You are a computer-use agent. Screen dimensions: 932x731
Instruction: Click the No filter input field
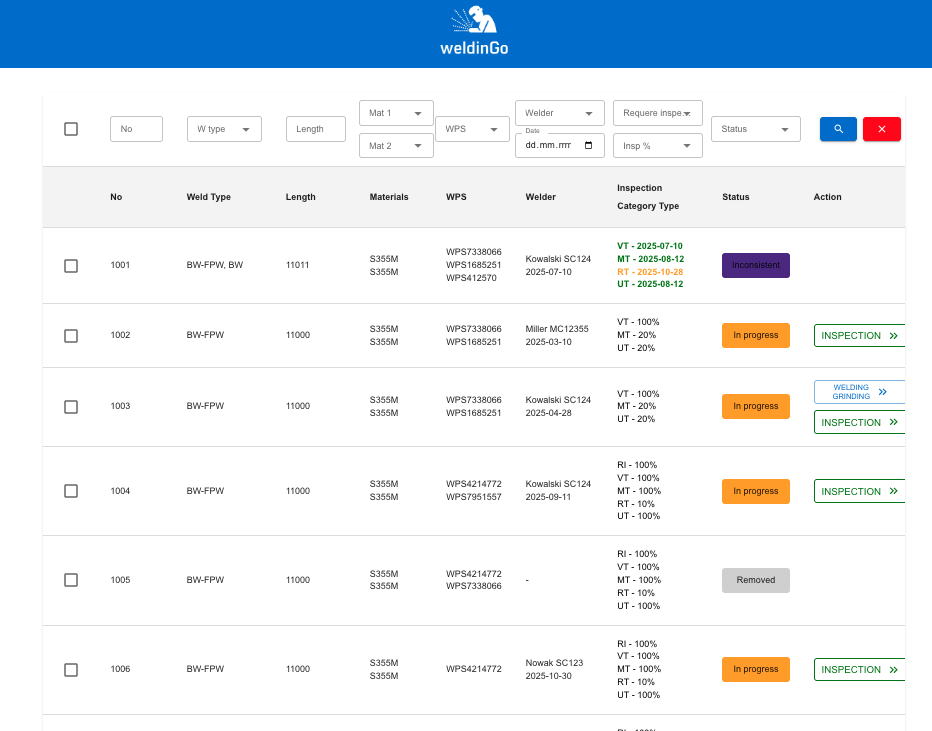(136, 129)
